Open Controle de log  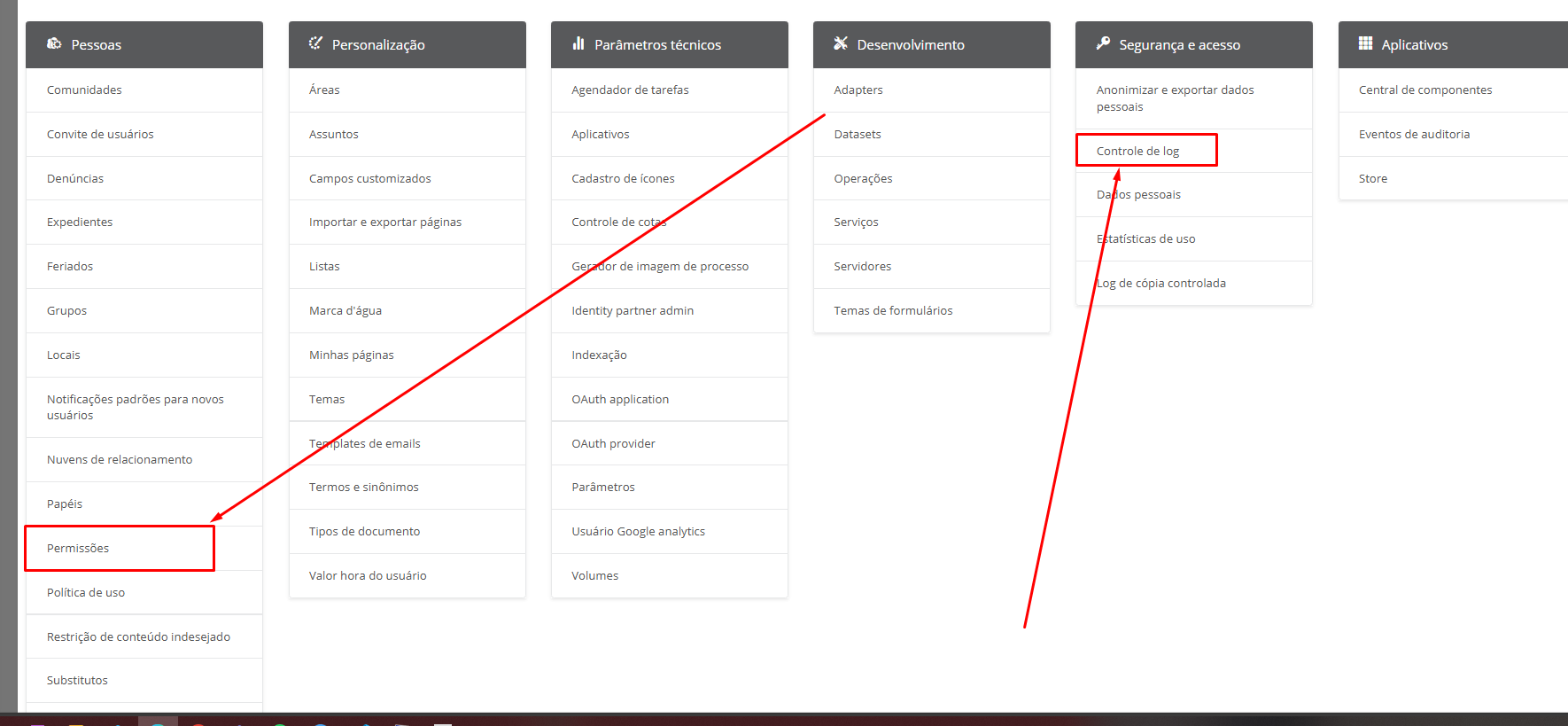point(1137,151)
